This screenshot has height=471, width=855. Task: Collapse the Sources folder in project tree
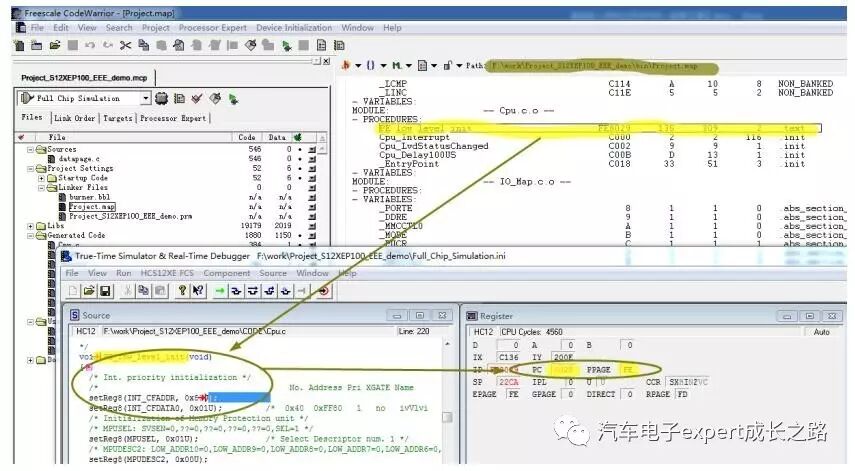tap(31, 149)
